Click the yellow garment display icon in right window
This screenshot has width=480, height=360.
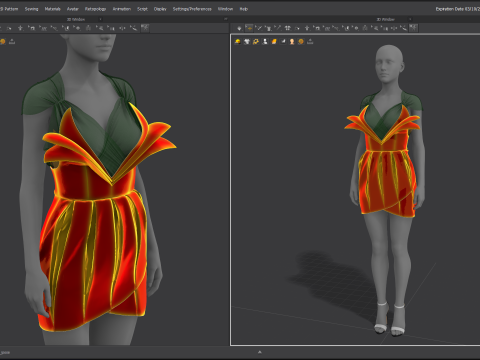click(238, 41)
